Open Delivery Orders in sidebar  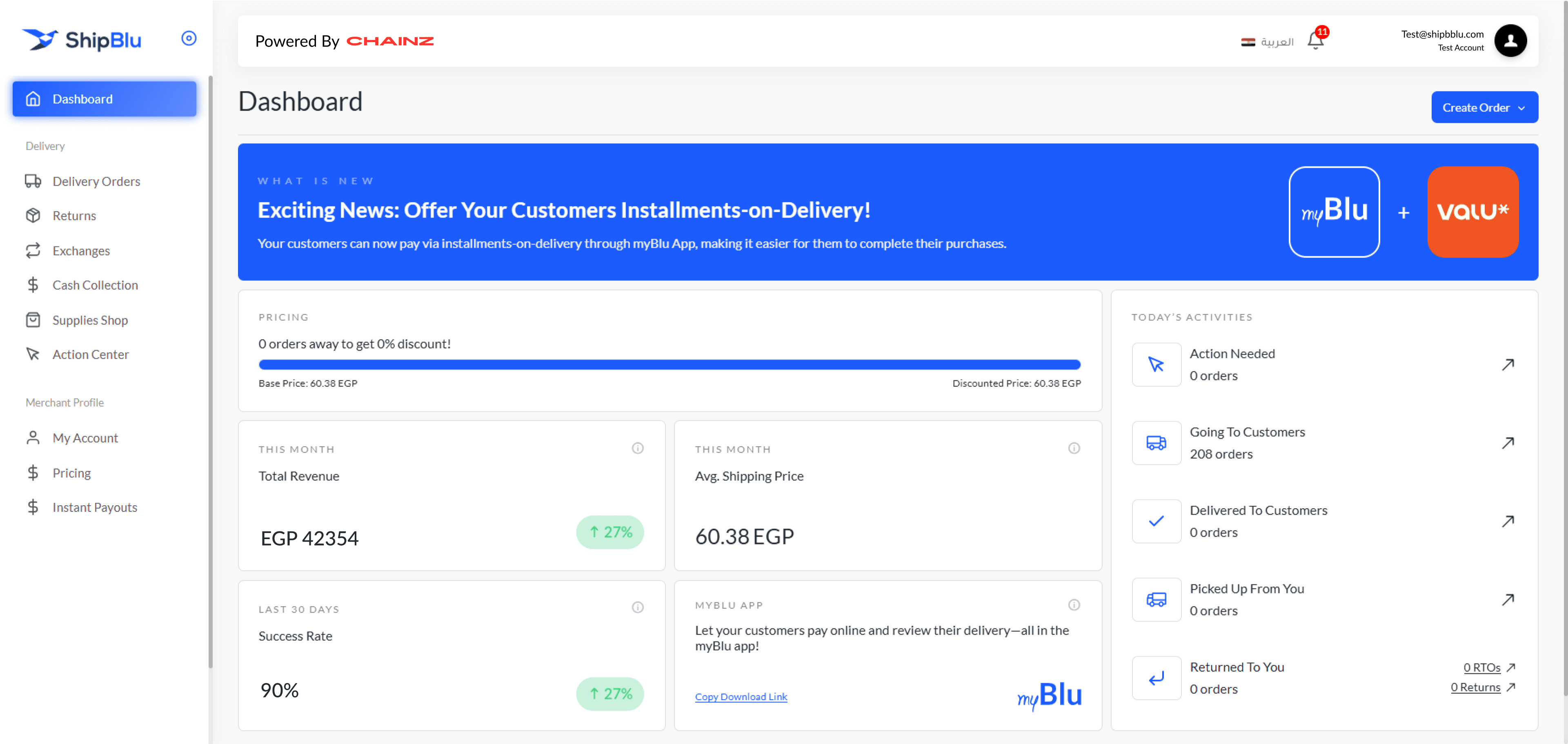point(96,181)
